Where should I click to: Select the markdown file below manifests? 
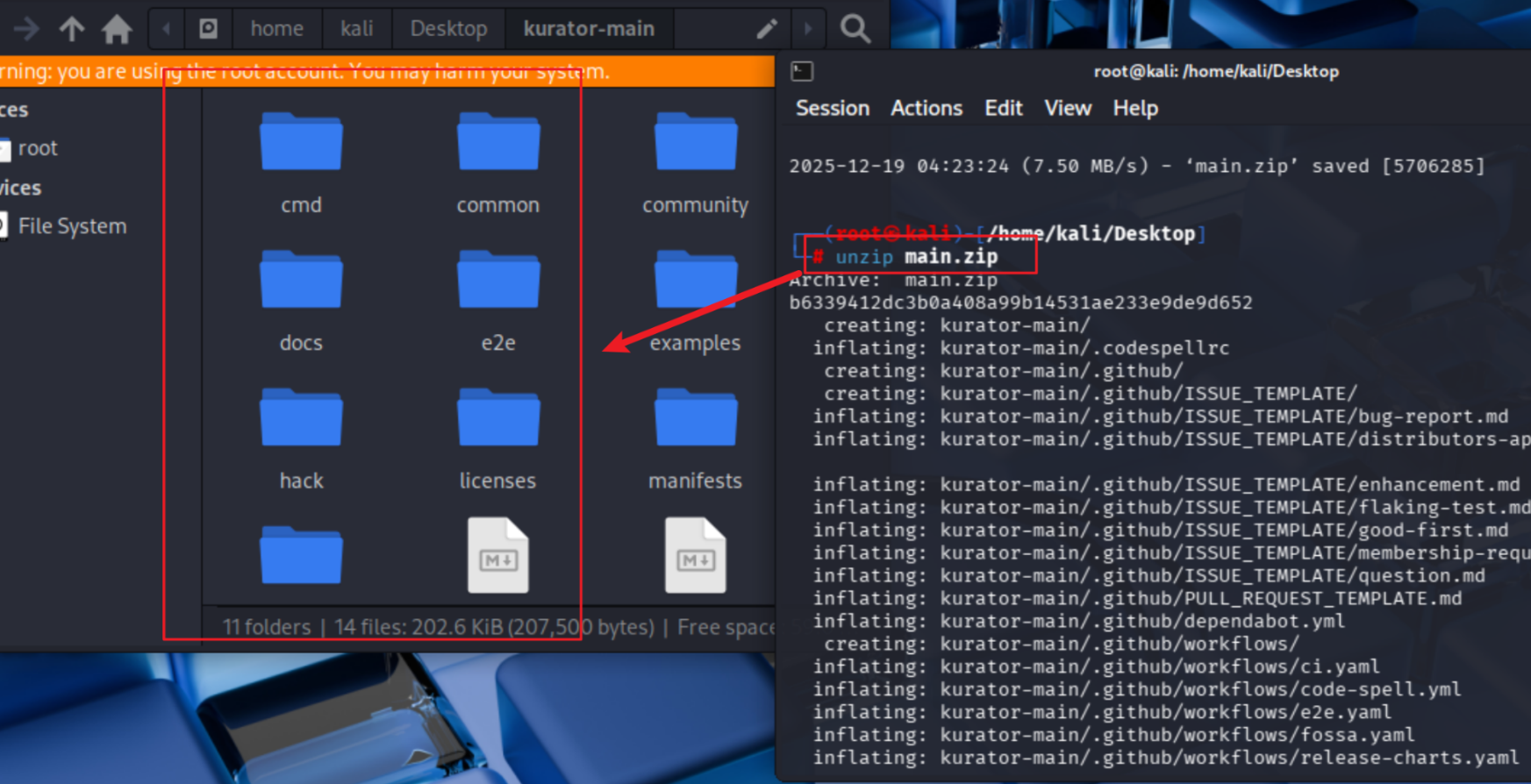click(695, 556)
